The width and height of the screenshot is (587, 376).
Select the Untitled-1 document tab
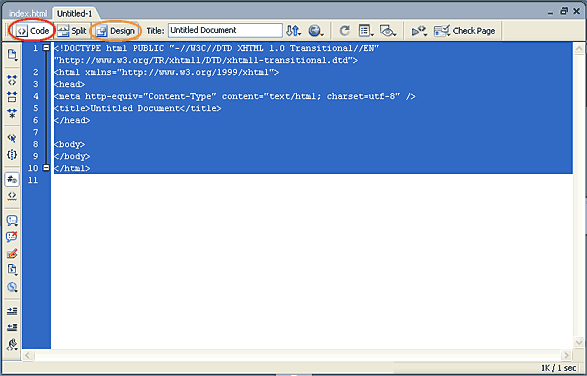[x=74, y=13]
